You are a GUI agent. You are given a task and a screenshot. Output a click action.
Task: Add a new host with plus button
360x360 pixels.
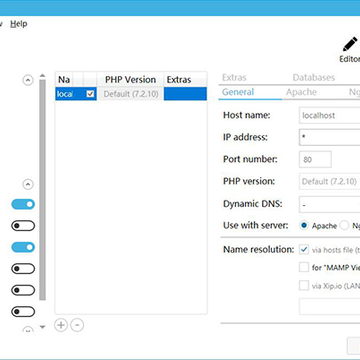tap(61, 325)
